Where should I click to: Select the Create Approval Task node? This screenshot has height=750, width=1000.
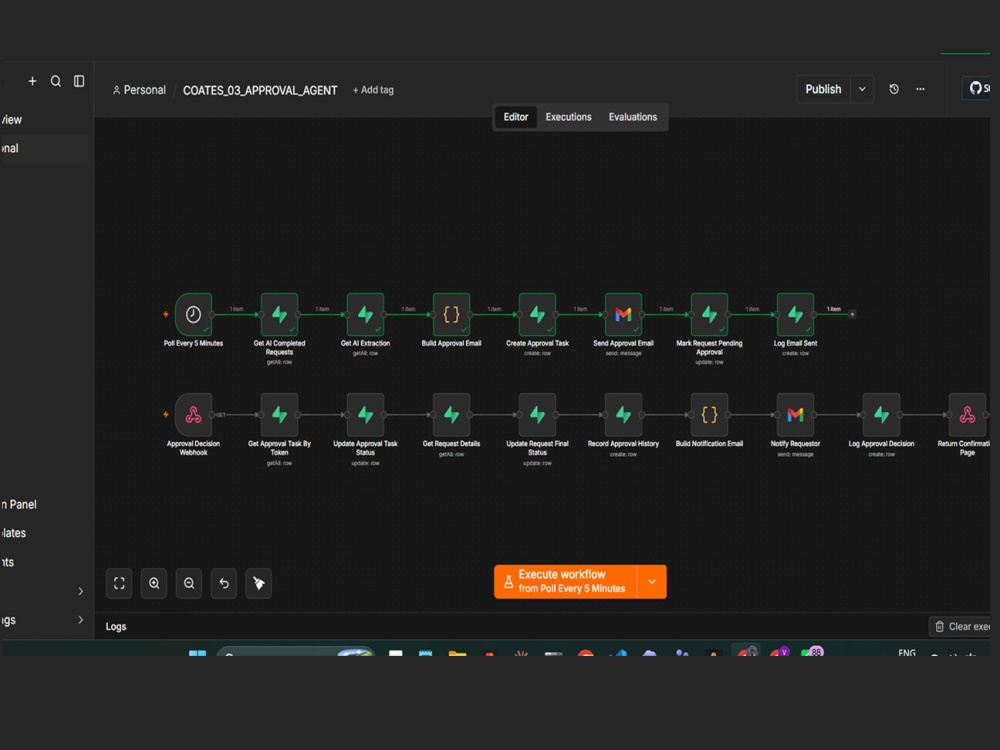538,314
